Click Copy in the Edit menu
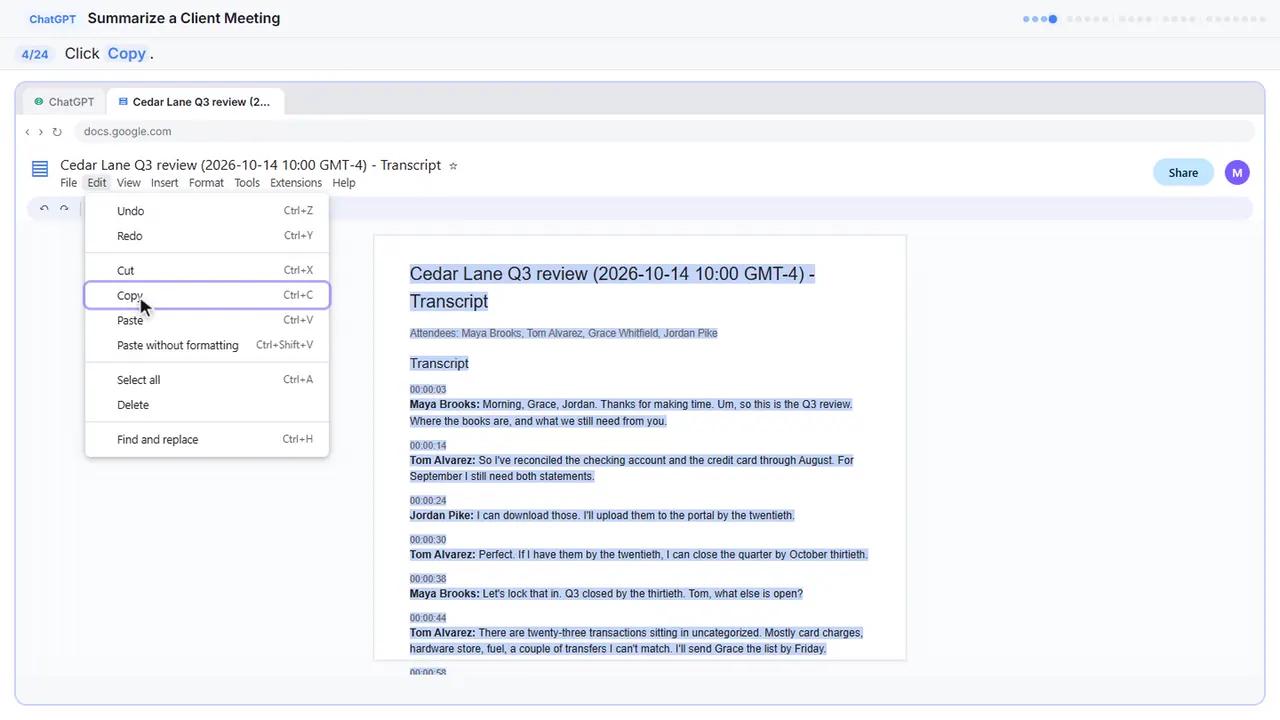Viewport: 1280px width, 720px height. (207, 295)
